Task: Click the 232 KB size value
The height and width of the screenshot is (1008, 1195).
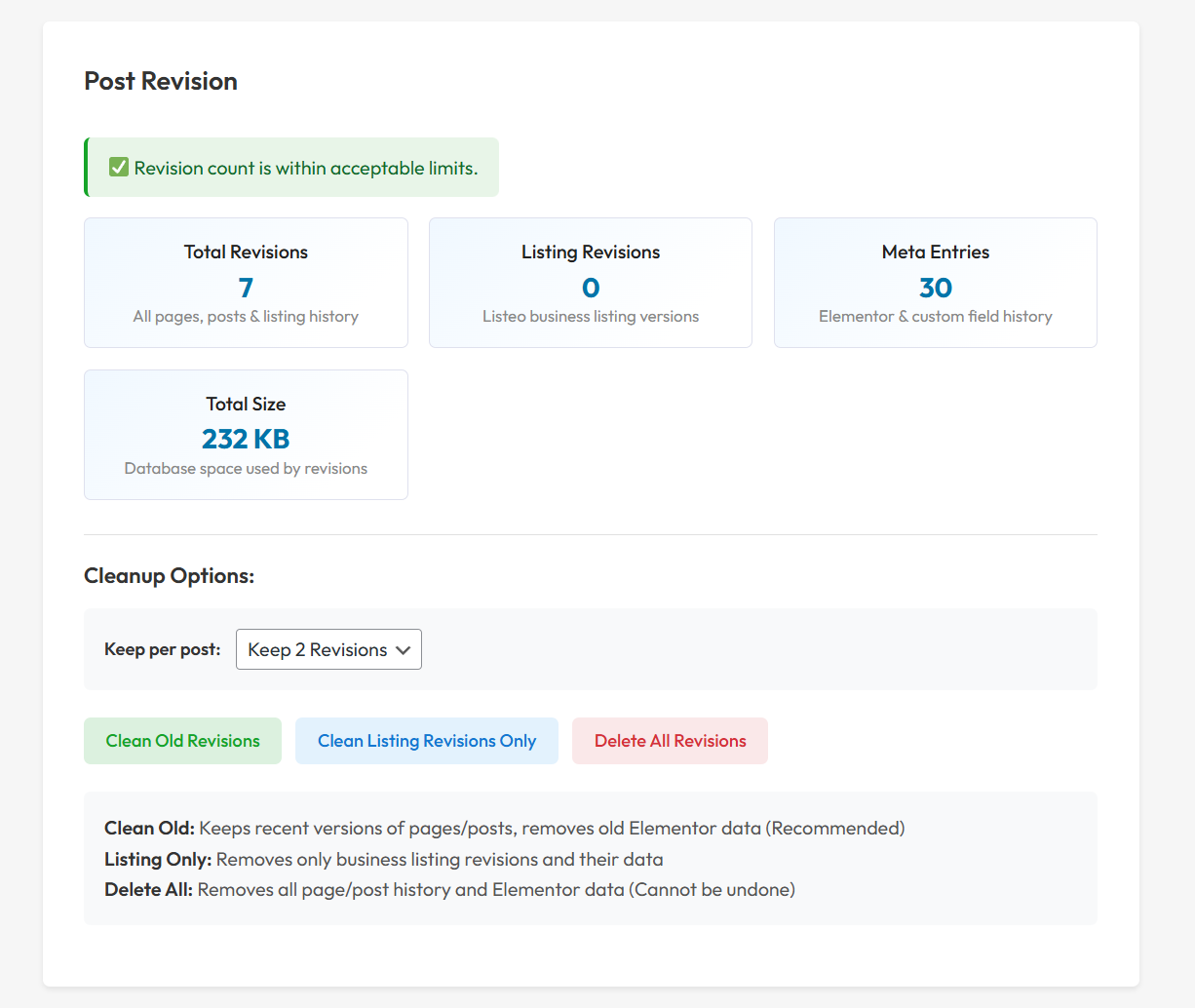Action: (246, 439)
